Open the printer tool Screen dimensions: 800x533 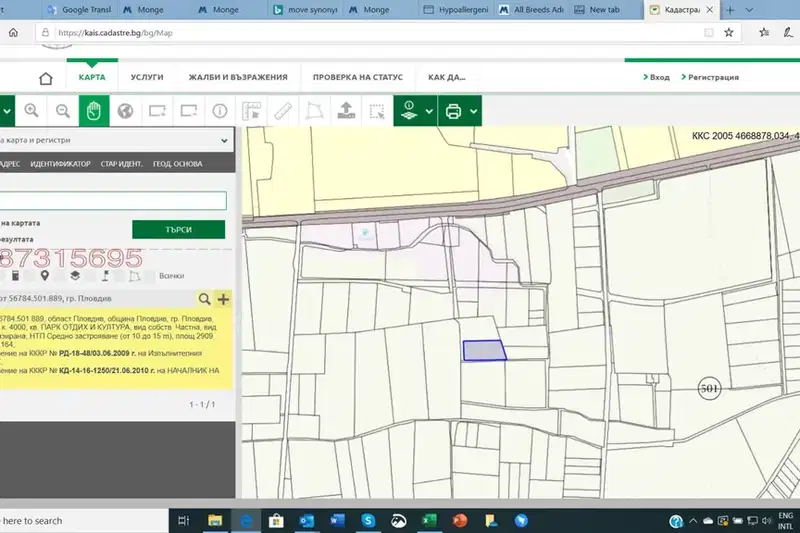point(453,111)
